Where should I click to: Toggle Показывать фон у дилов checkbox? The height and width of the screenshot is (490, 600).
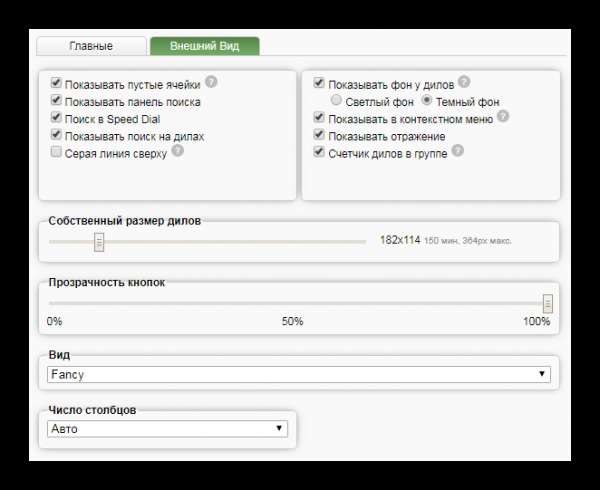[319, 83]
